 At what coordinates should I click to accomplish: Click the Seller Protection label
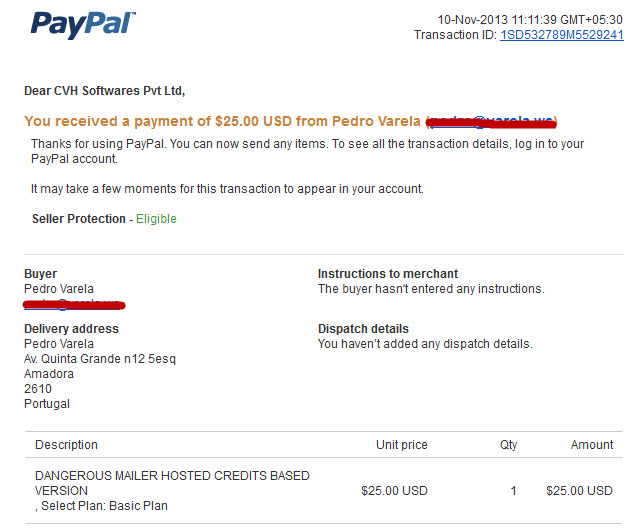click(x=79, y=219)
